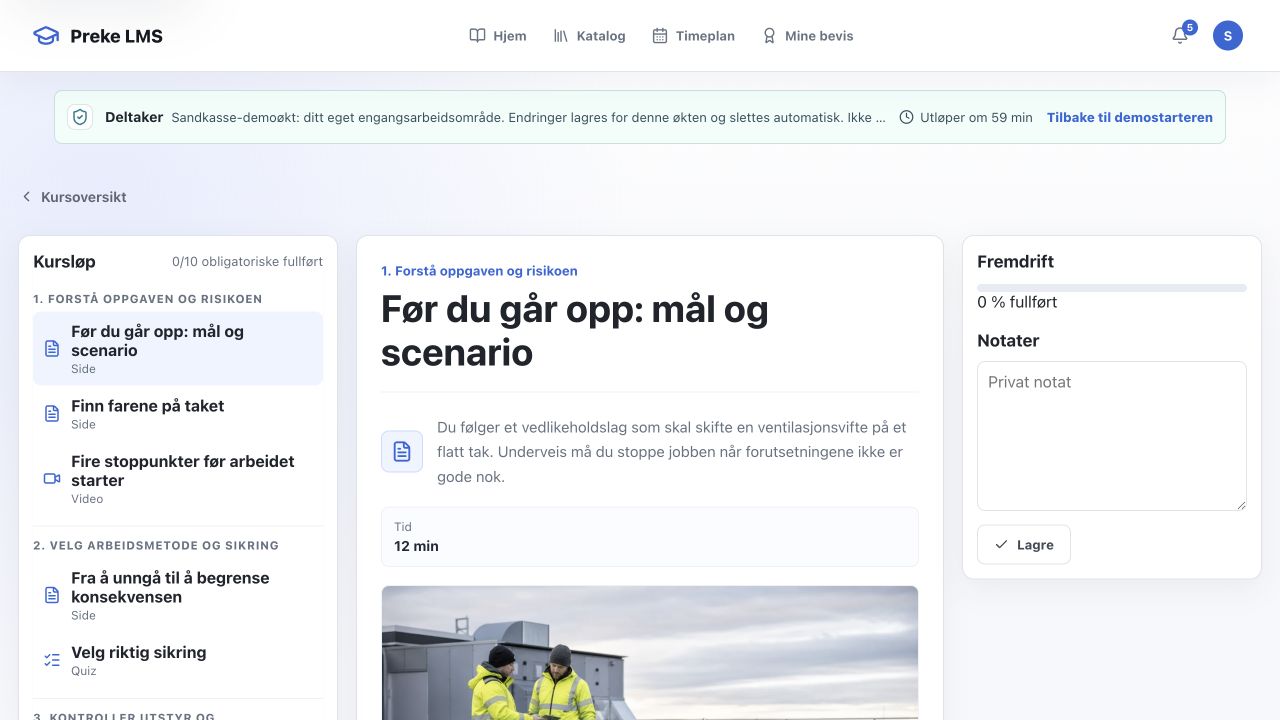This screenshot has height=720, width=1280.
Task: Open lesson Finn farene på taket
Action: (x=178, y=413)
